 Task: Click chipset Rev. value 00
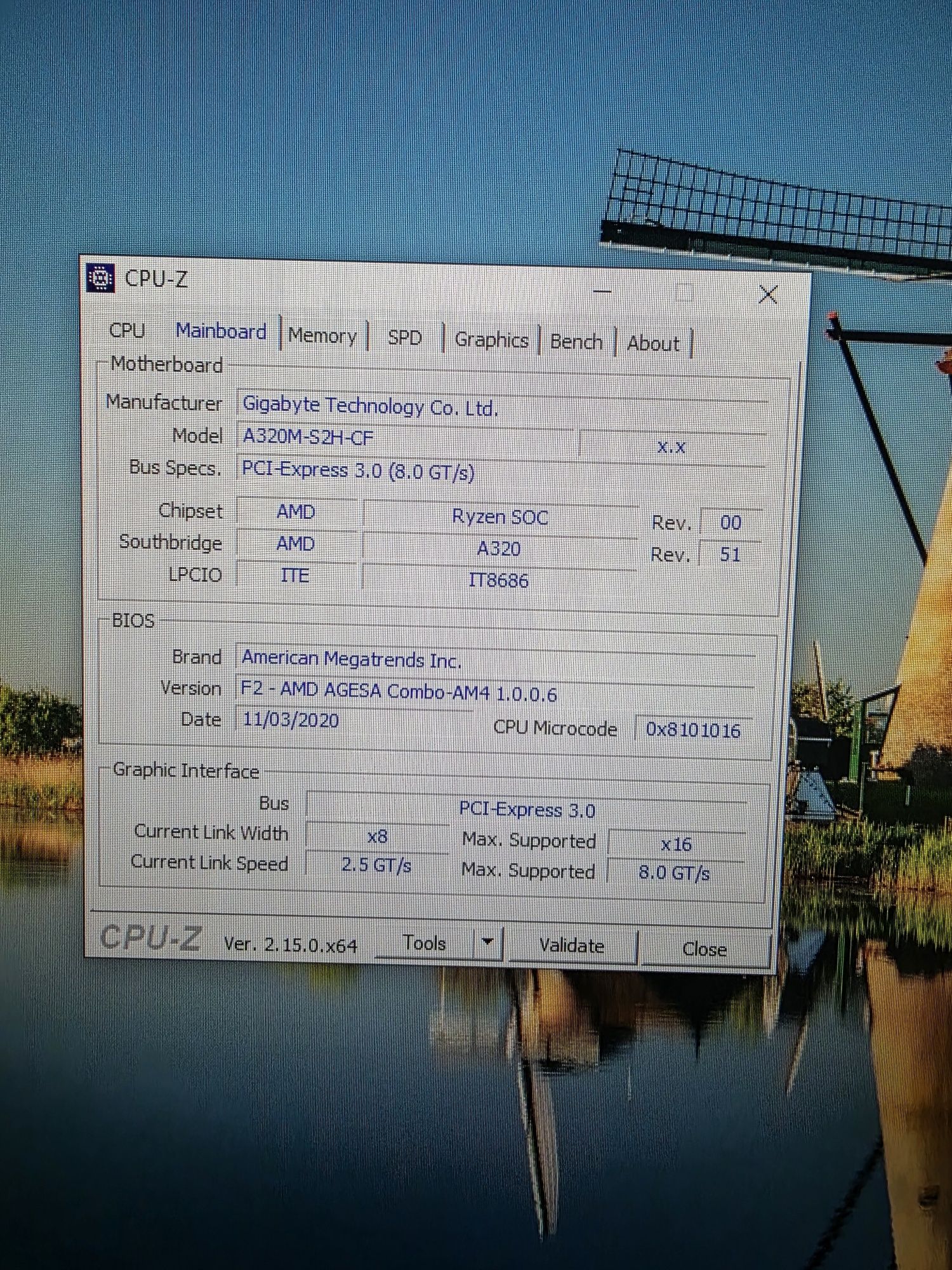pyautogui.click(x=731, y=522)
